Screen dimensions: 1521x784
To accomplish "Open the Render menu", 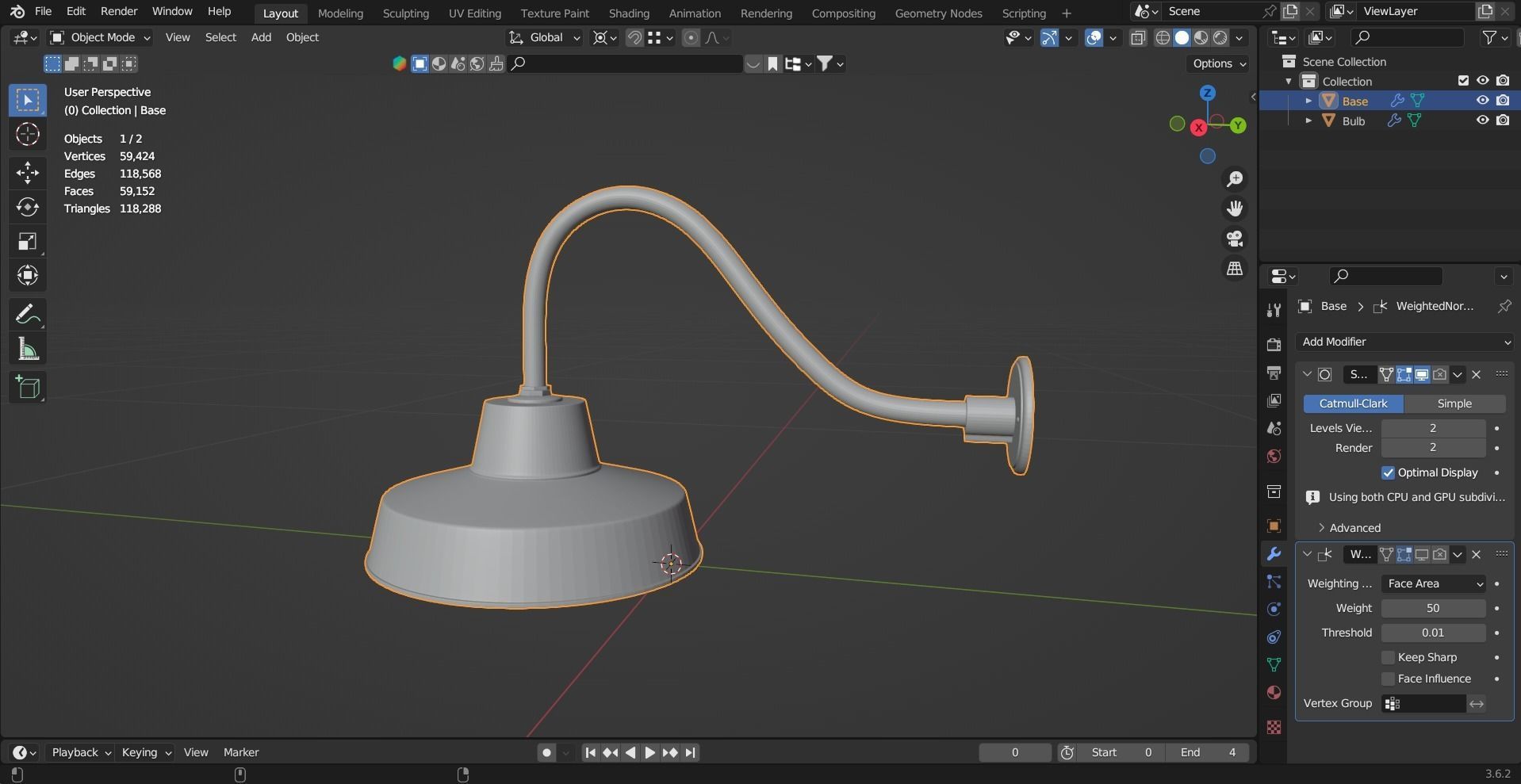I will pyautogui.click(x=119, y=11).
